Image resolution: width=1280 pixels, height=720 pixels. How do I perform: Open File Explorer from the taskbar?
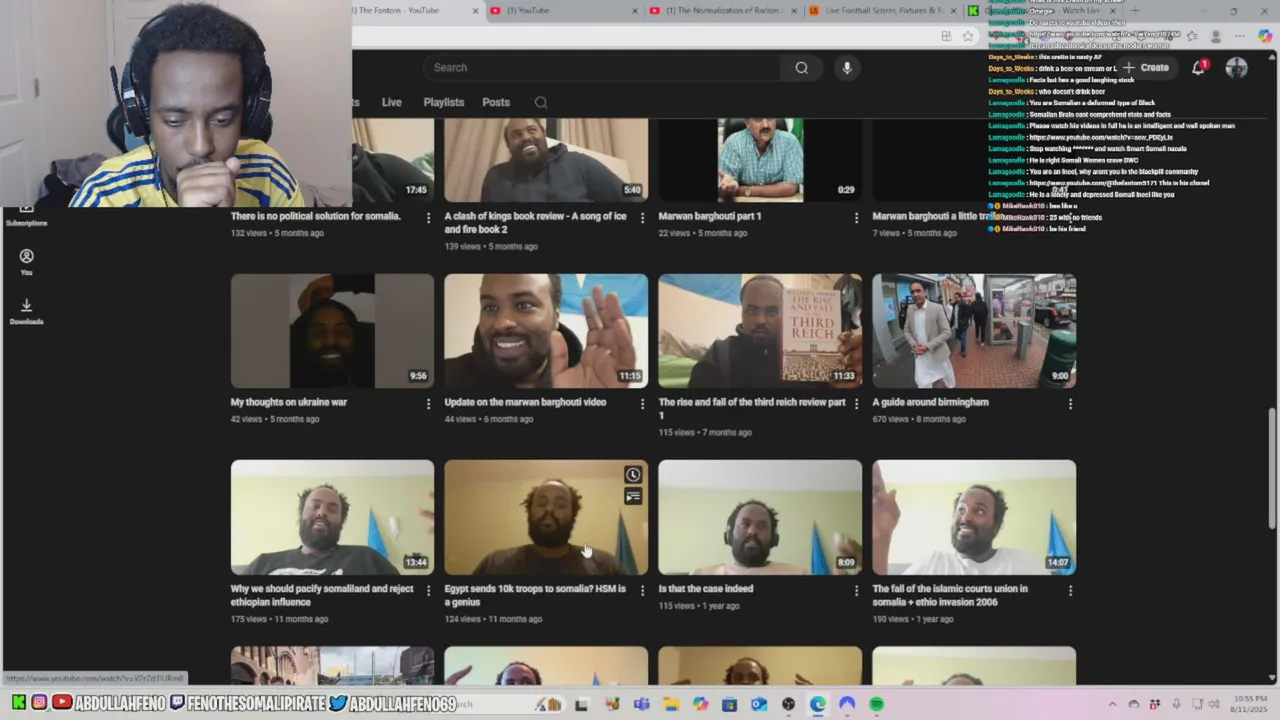(671, 704)
